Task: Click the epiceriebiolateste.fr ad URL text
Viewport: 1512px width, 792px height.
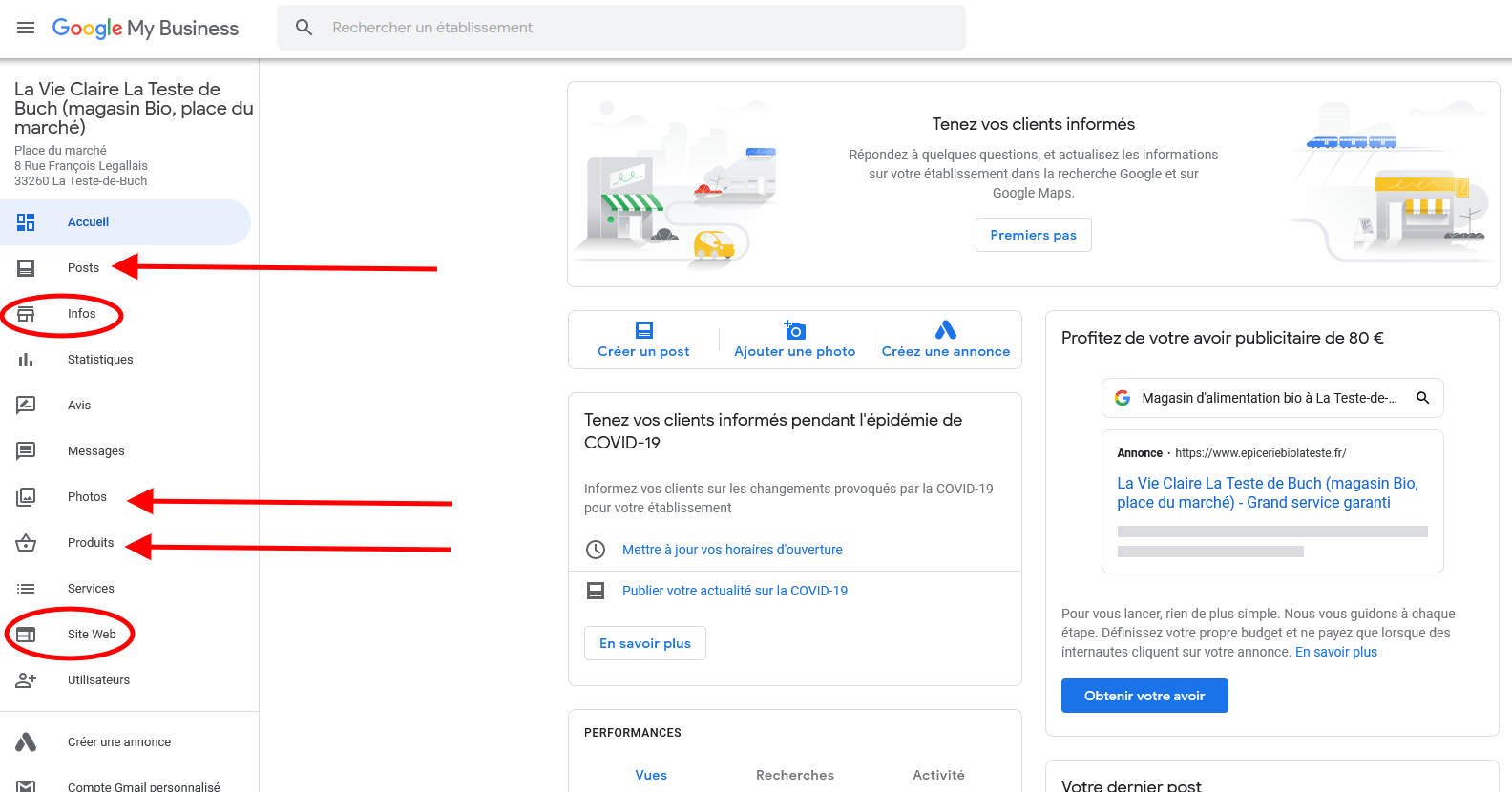Action: 1261,453
